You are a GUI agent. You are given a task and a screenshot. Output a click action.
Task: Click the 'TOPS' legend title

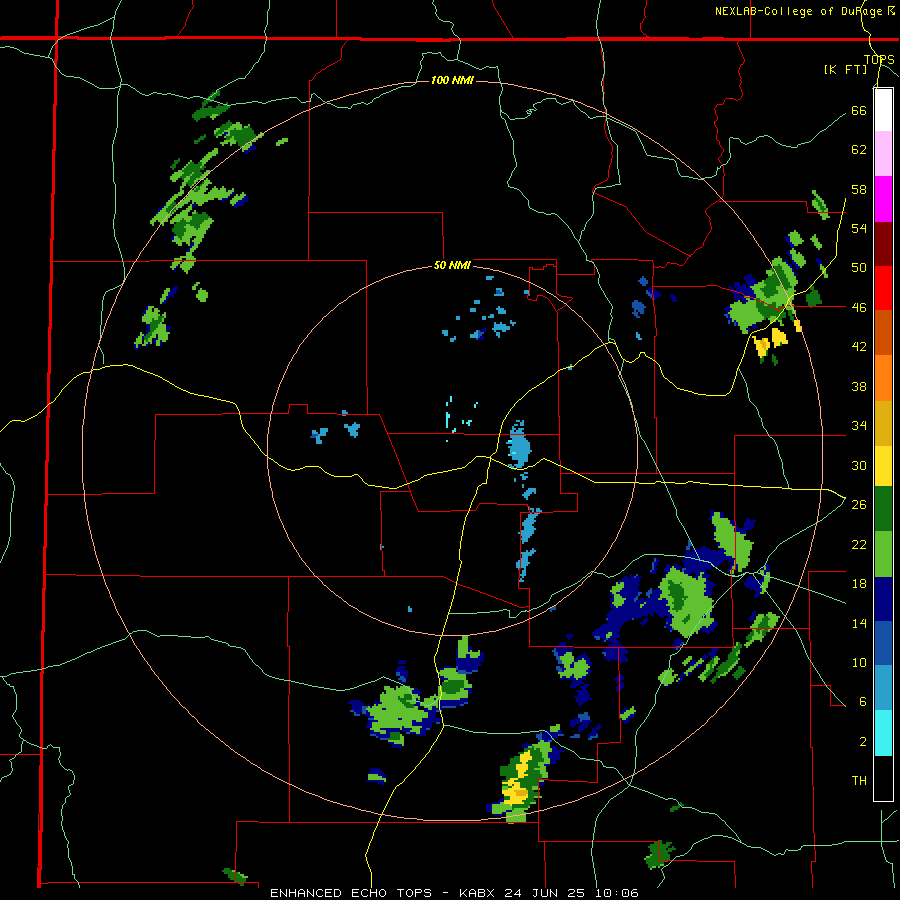tap(879, 60)
